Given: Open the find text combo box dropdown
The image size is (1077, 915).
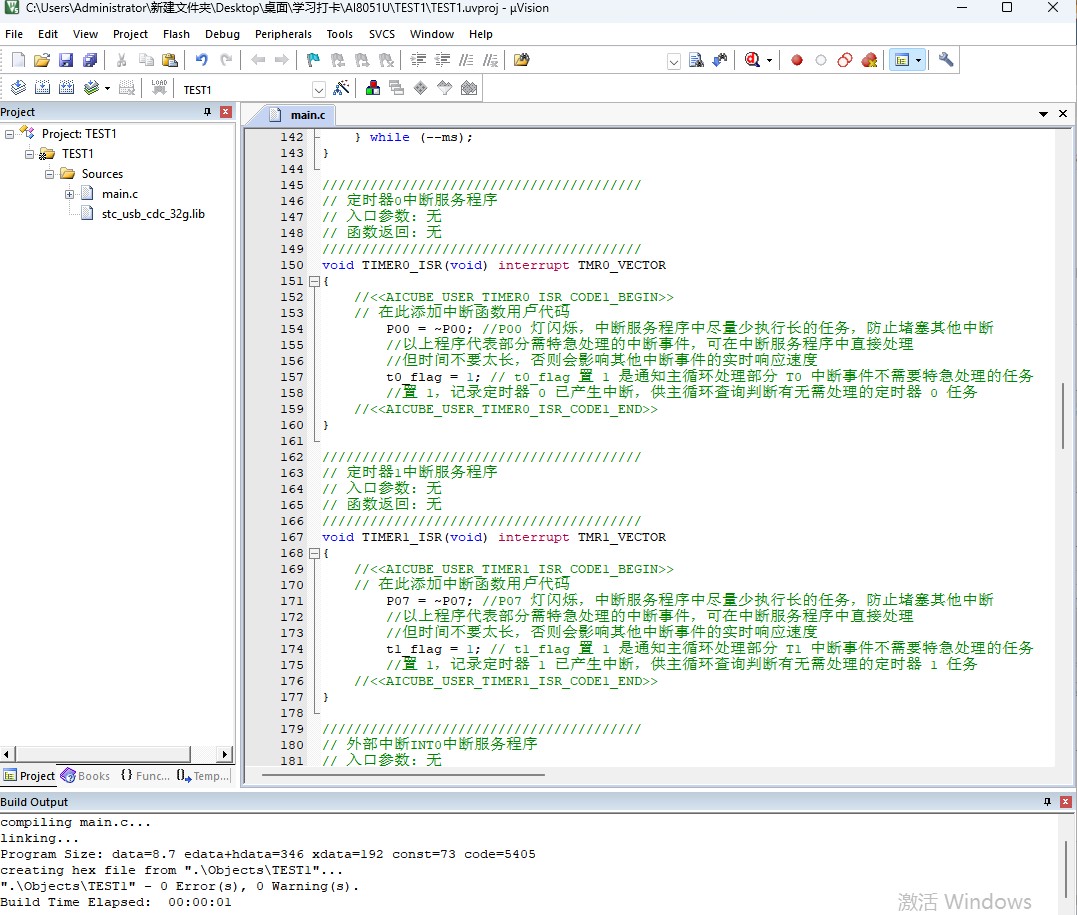Looking at the screenshot, I should point(674,62).
